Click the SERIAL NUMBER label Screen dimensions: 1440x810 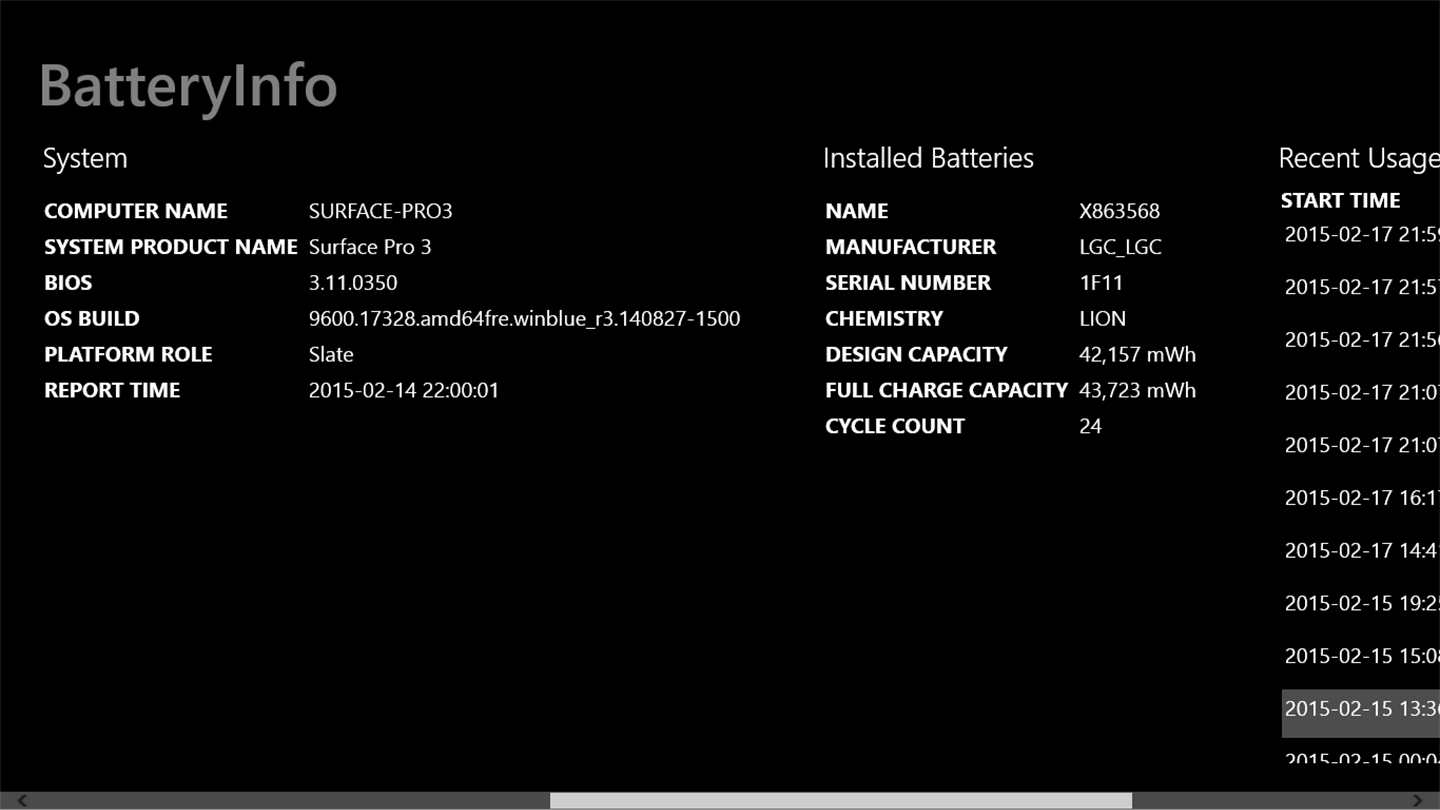point(908,283)
